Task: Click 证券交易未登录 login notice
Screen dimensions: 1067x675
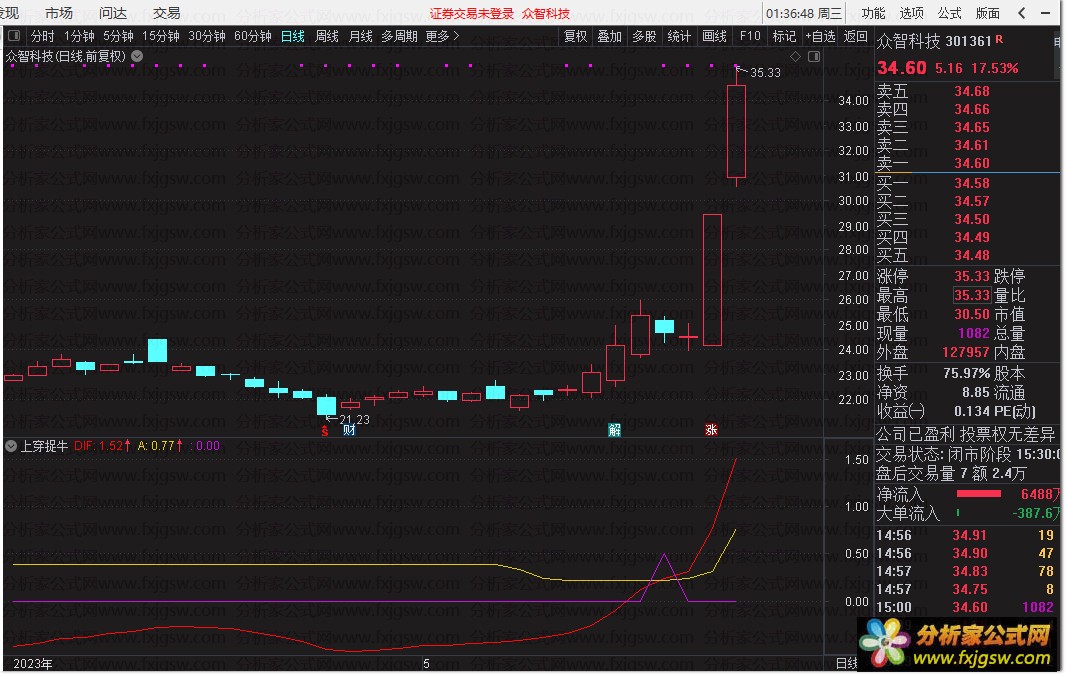Action: (x=472, y=14)
